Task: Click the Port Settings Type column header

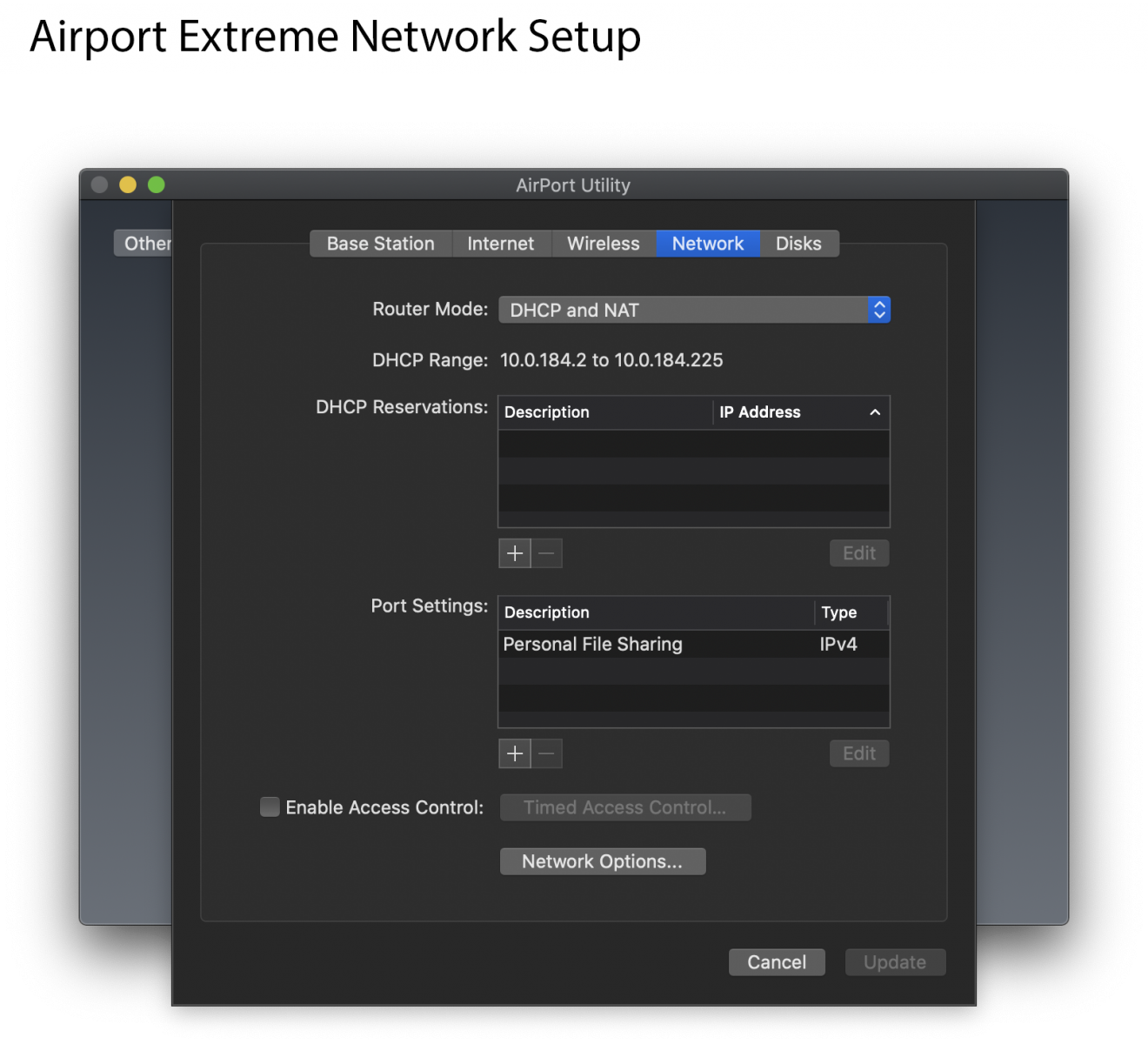Action: pyautogui.click(x=851, y=612)
